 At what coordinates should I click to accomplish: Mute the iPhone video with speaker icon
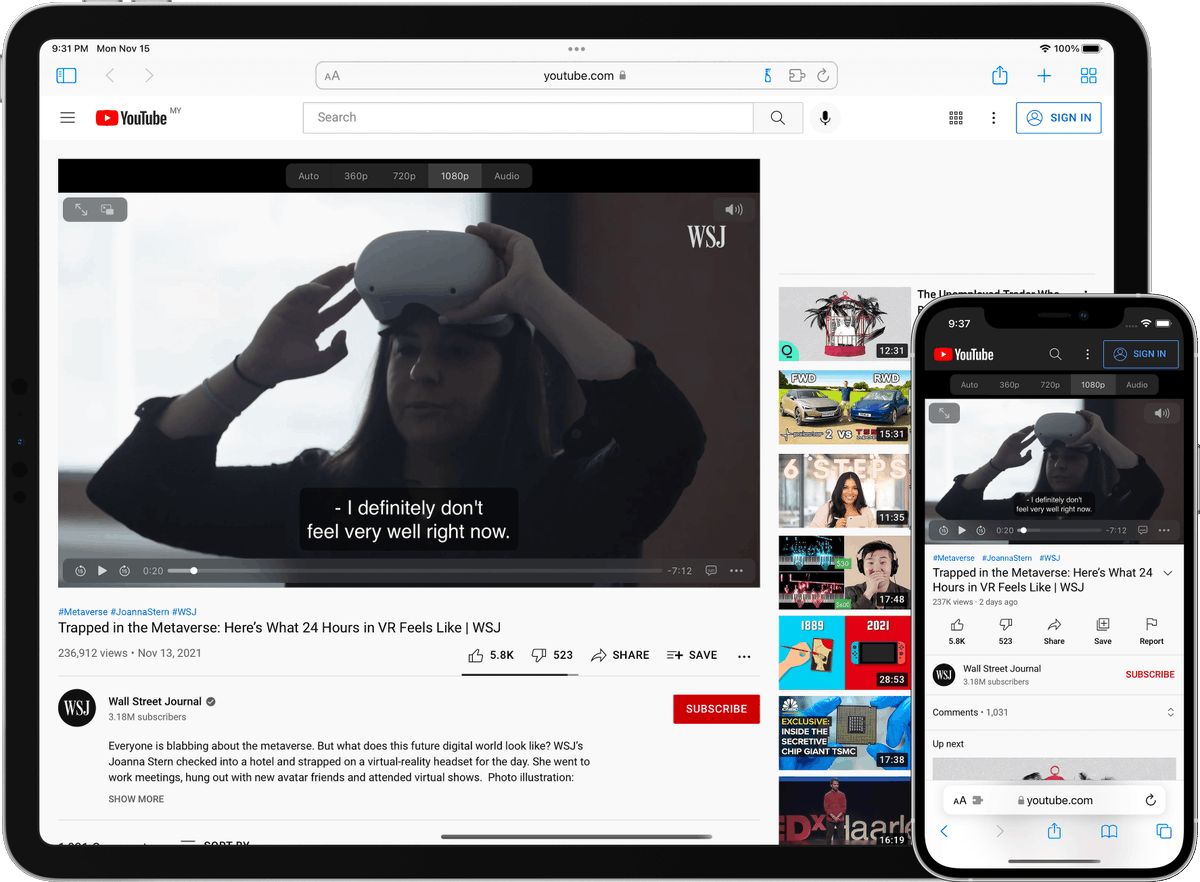[1161, 413]
